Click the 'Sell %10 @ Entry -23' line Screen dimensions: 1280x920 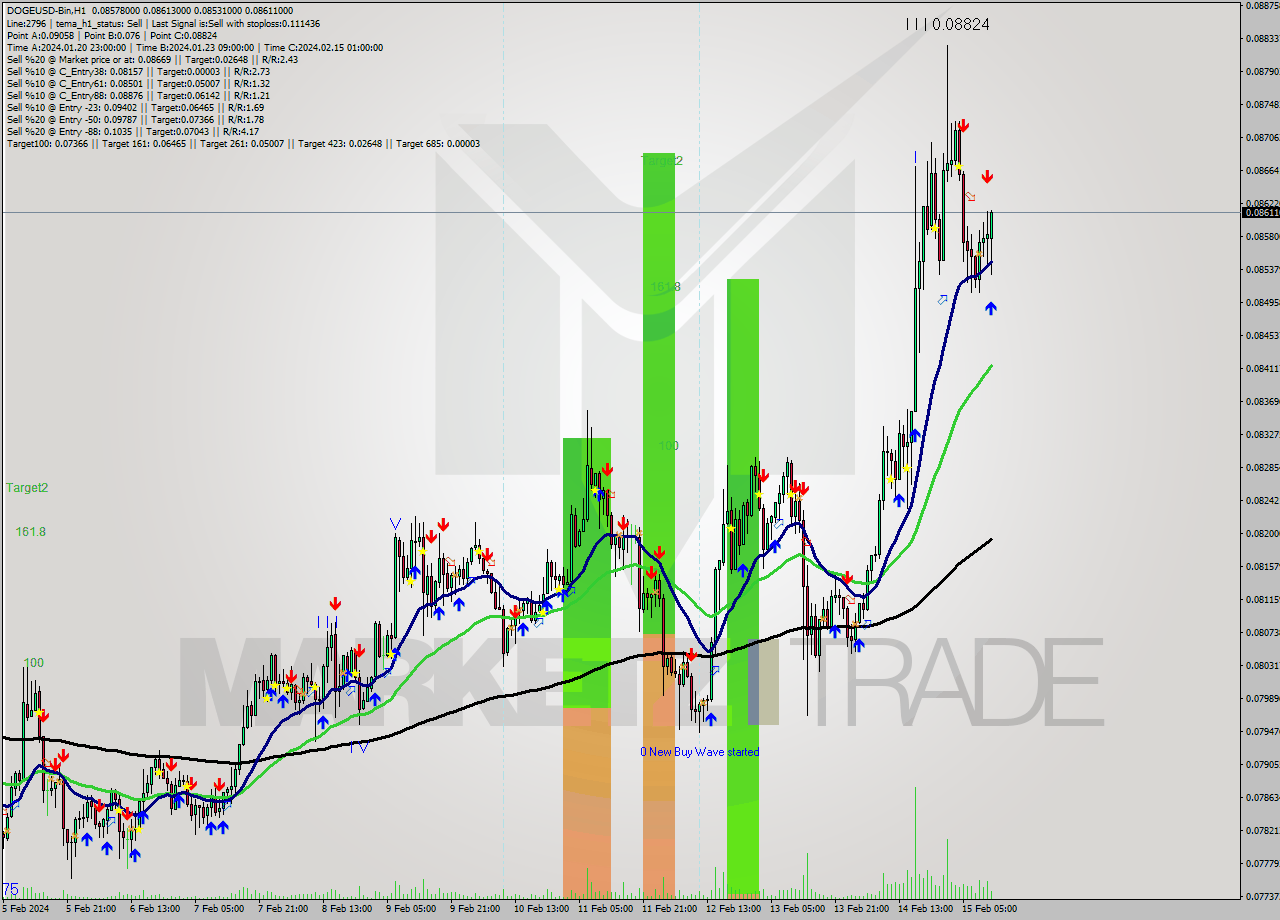135,107
